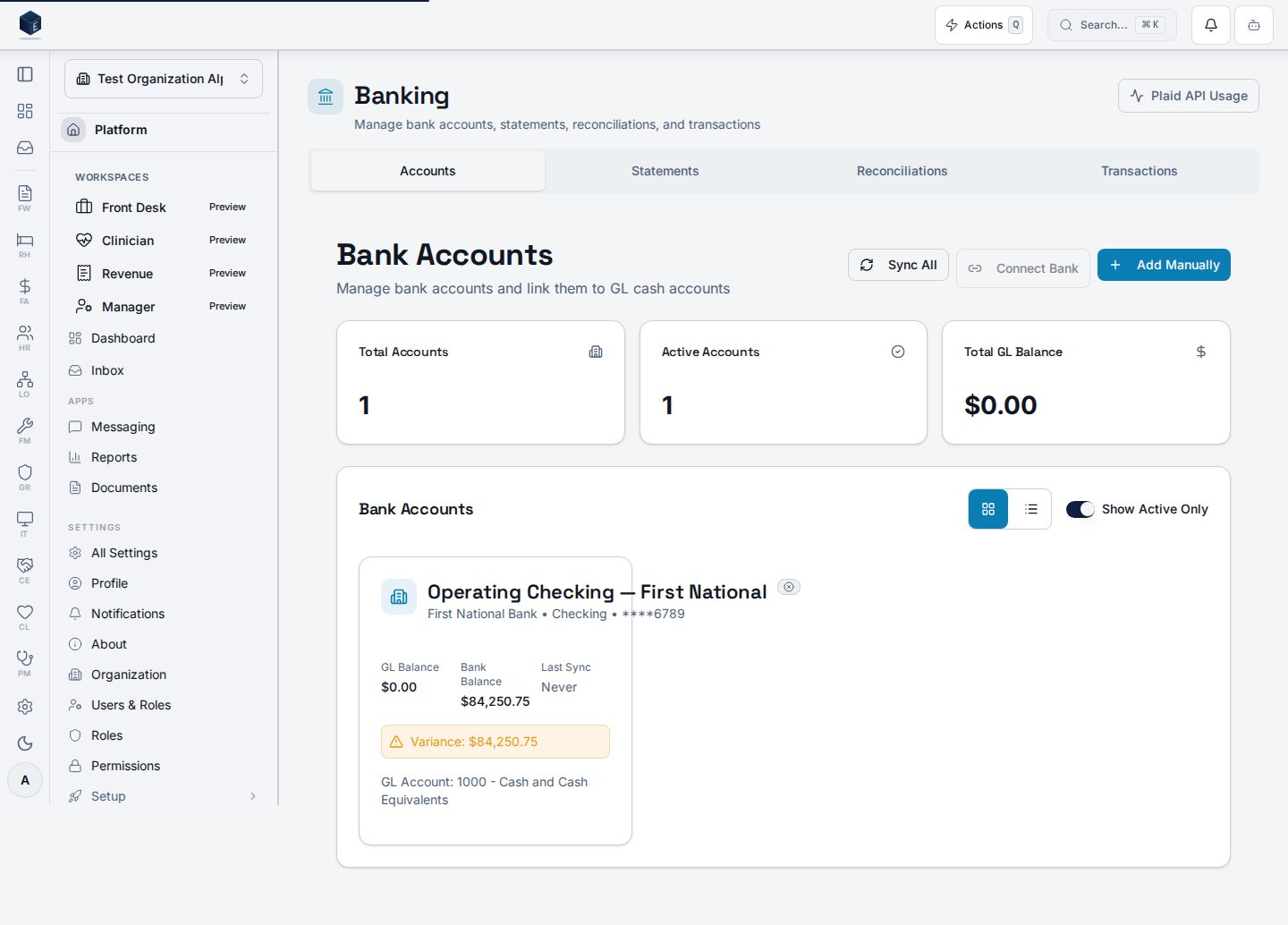Open Messaging app
The image size is (1288, 925).
pos(164,427)
